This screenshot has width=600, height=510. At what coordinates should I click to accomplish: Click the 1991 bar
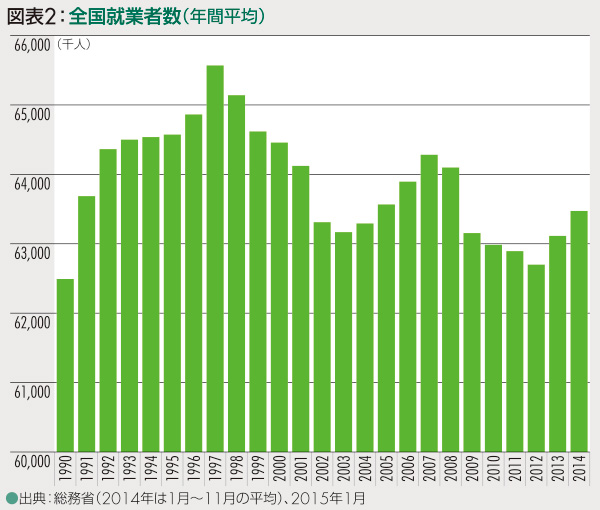pyautogui.click(x=87, y=323)
